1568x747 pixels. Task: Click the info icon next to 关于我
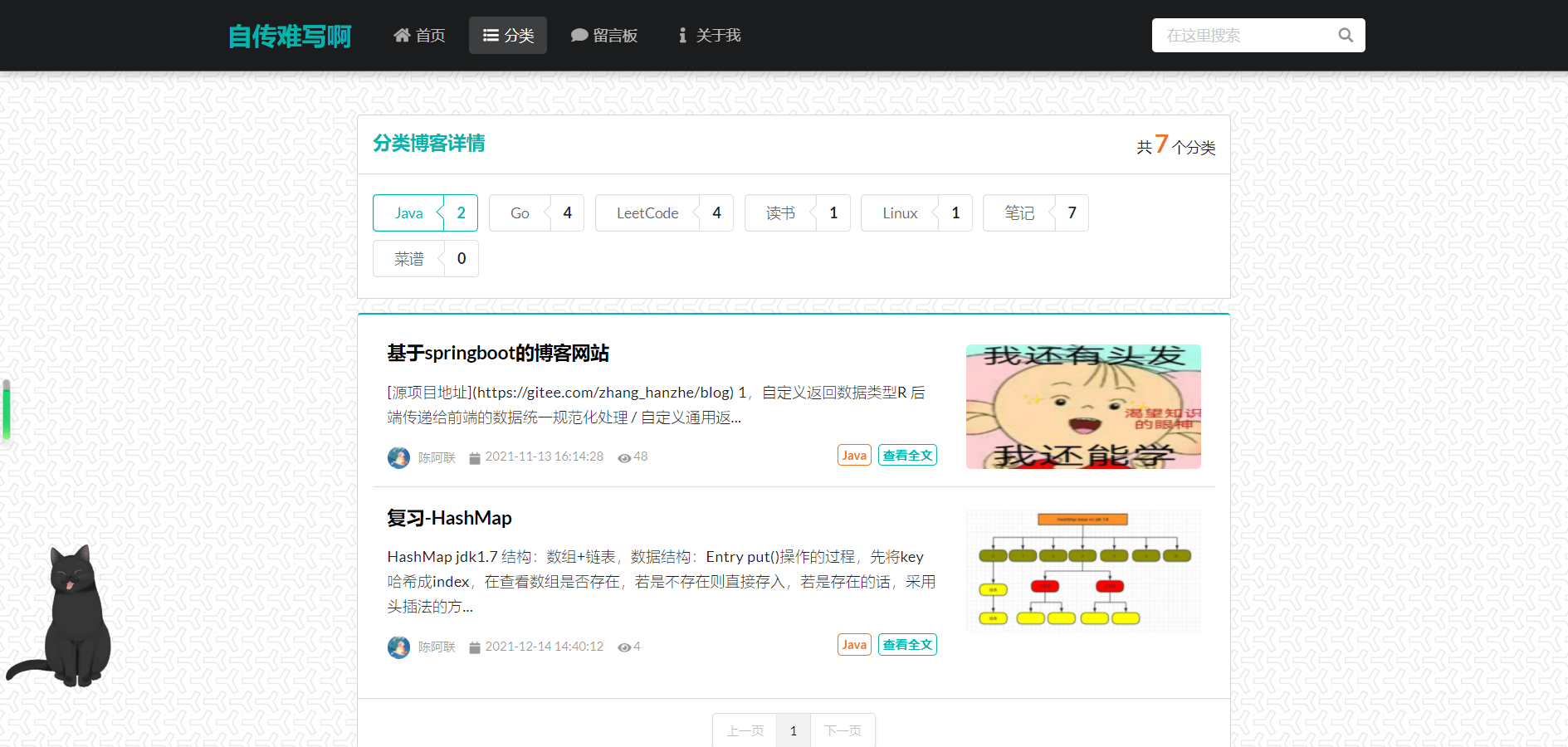tap(682, 35)
